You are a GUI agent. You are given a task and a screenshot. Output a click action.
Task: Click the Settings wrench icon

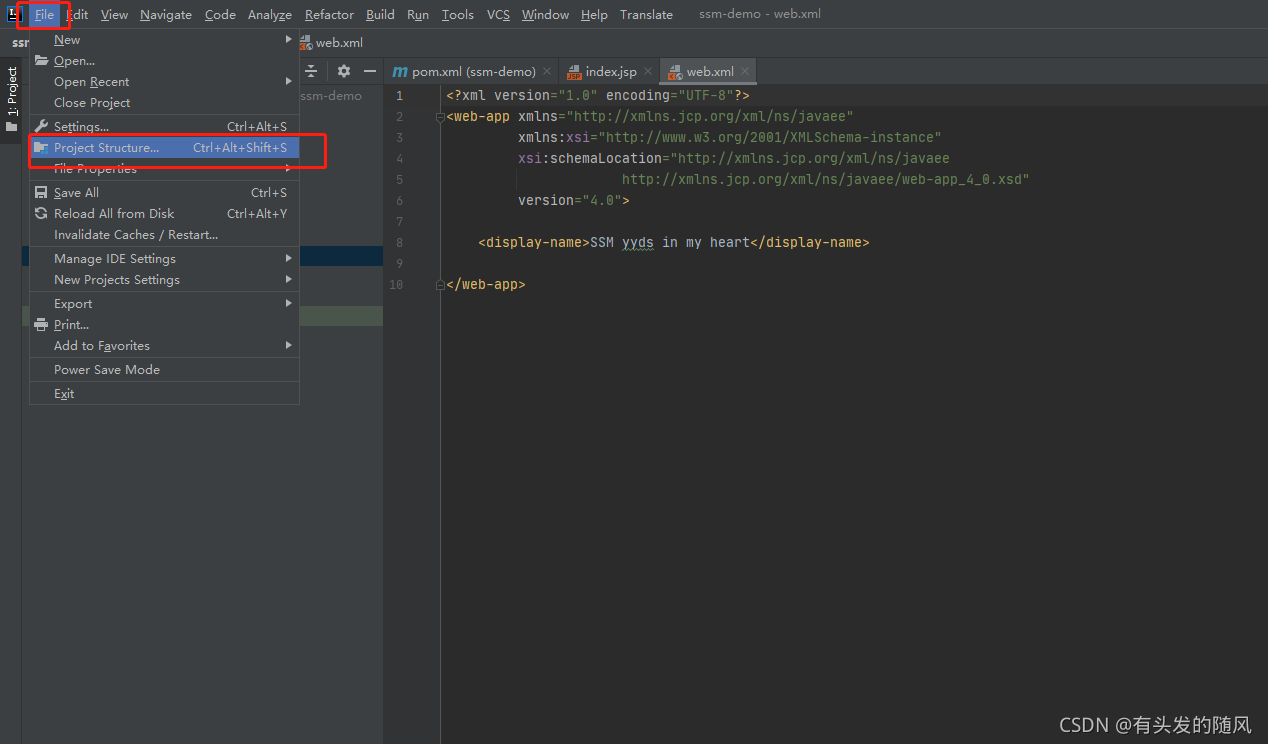(41, 127)
